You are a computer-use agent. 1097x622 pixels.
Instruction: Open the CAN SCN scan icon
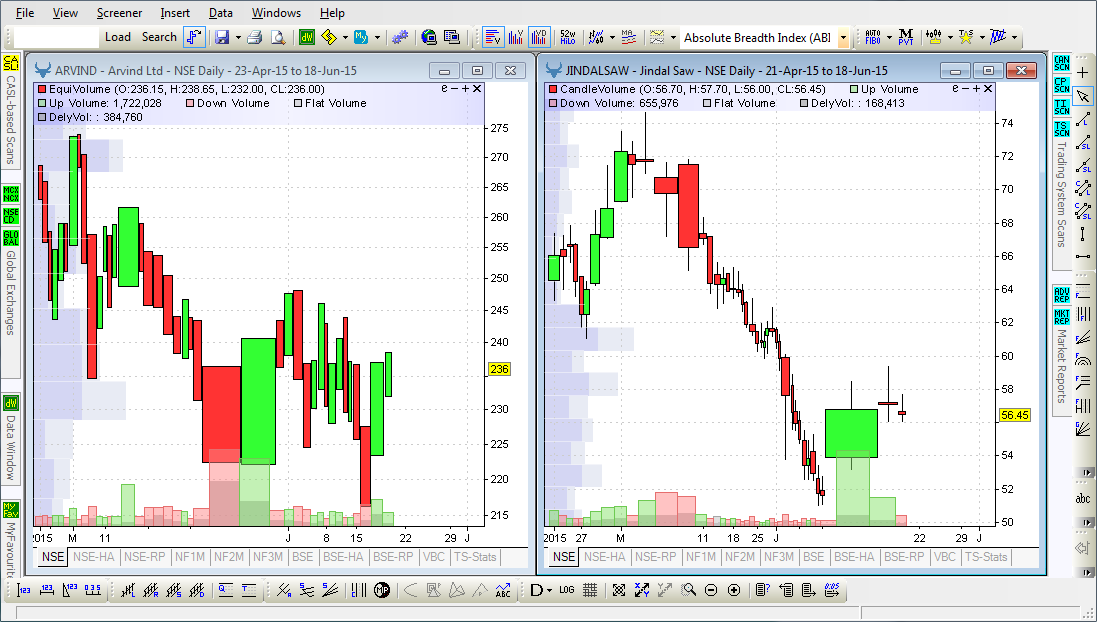[1061, 63]
